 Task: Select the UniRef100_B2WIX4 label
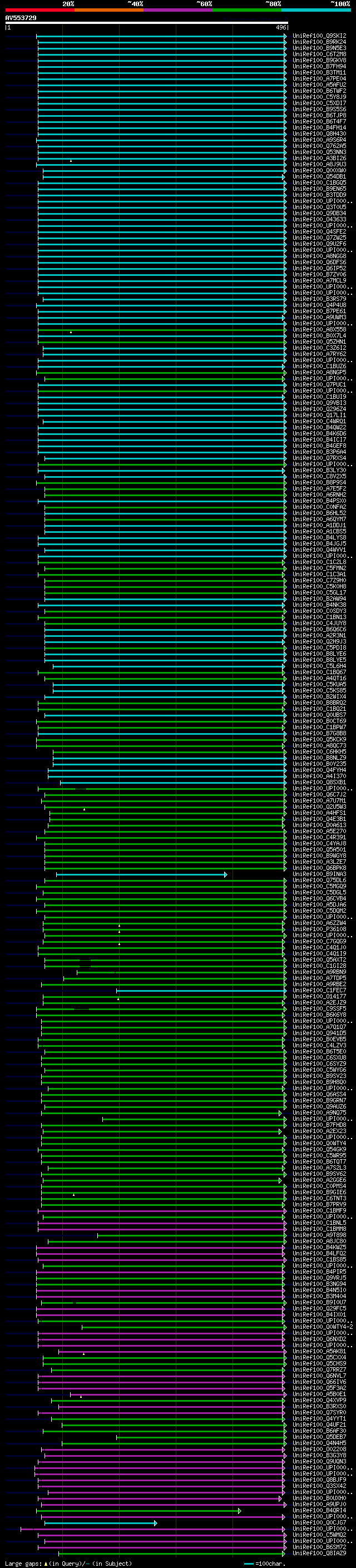click(x=319, y=696)
